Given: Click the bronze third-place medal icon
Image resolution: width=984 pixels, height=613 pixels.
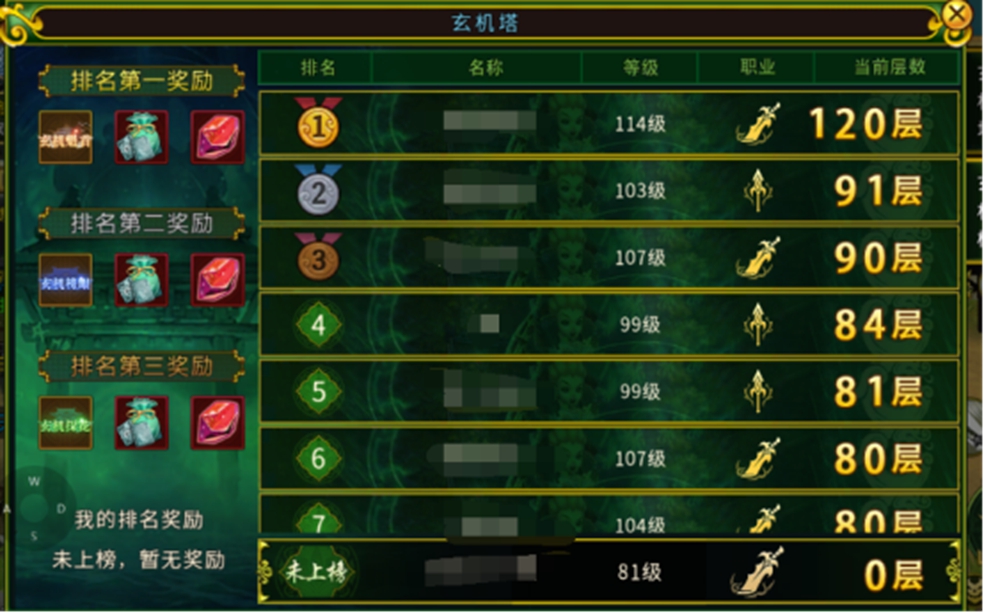Looking at the screenshot, I should pyautogui.click(x=318, y=257).
